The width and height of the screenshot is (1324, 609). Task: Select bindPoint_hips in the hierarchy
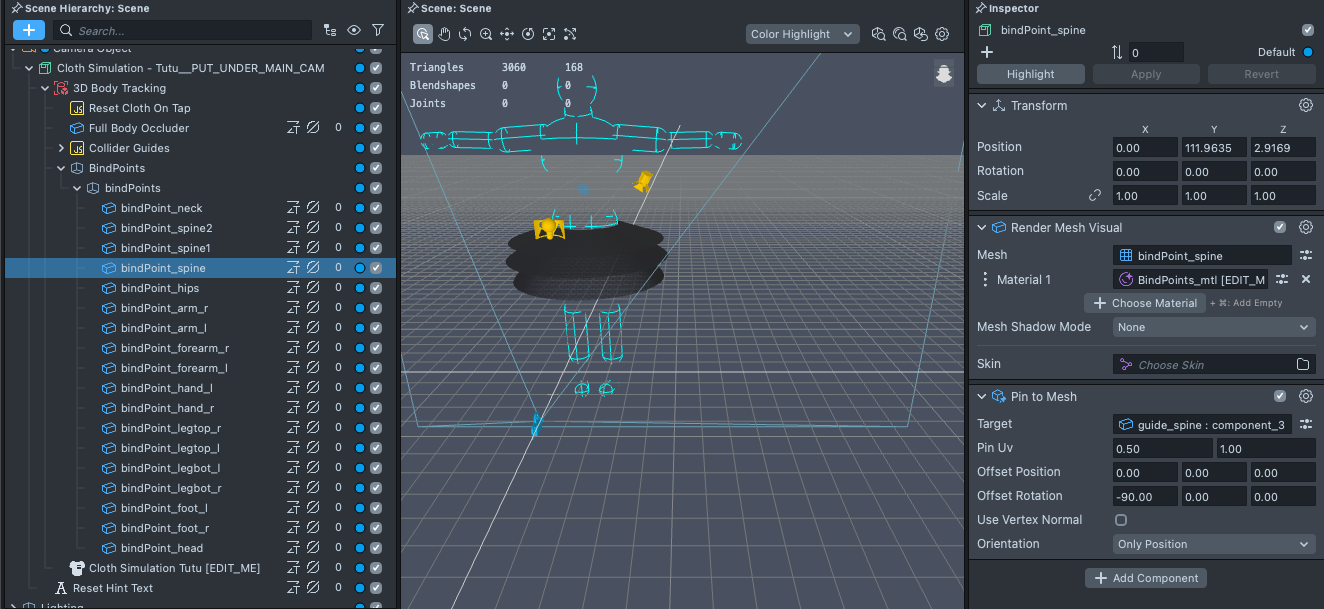pos(160,288)
